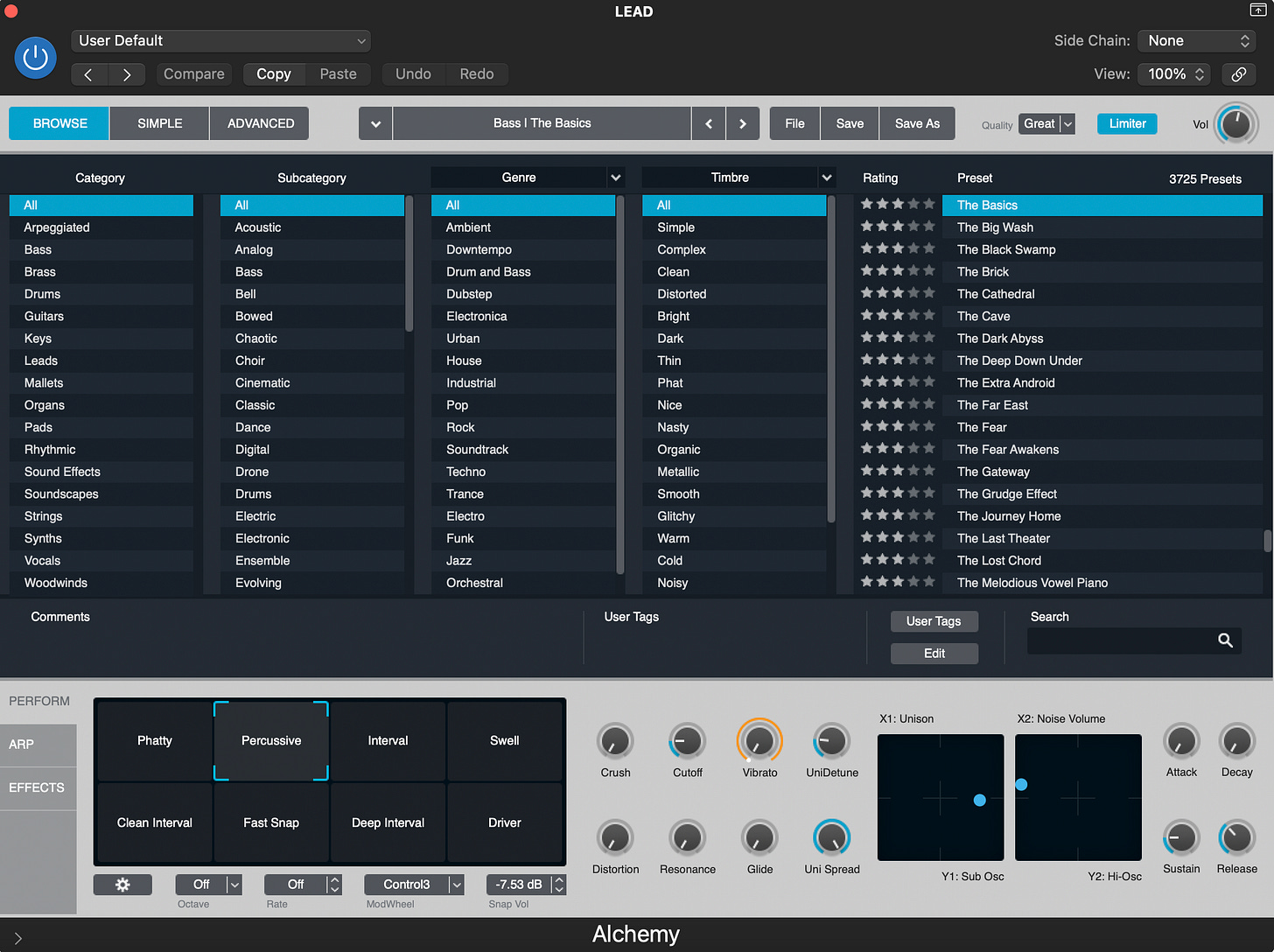
Task: Click the UniDetune knob
Action: click(831, 741)
